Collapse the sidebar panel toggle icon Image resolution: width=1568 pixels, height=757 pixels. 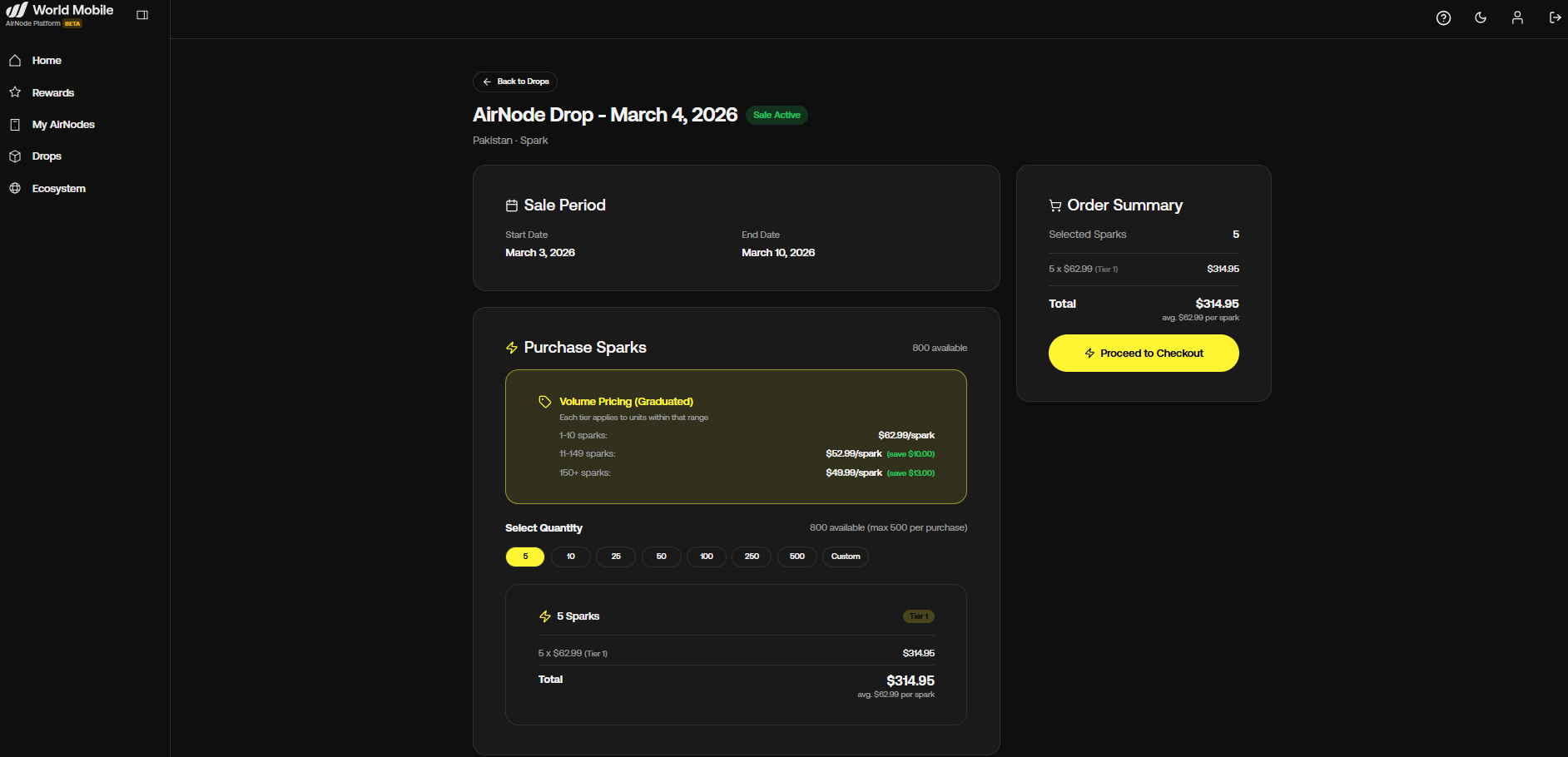click(142, 15)
